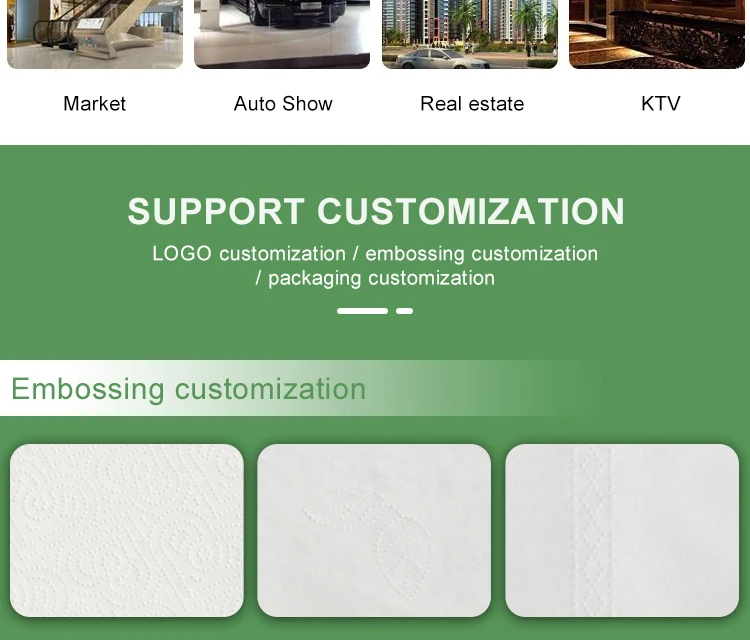Click the Auto Show caption
This screenshot has height=640, width=750.
click(x=283, y=104)
